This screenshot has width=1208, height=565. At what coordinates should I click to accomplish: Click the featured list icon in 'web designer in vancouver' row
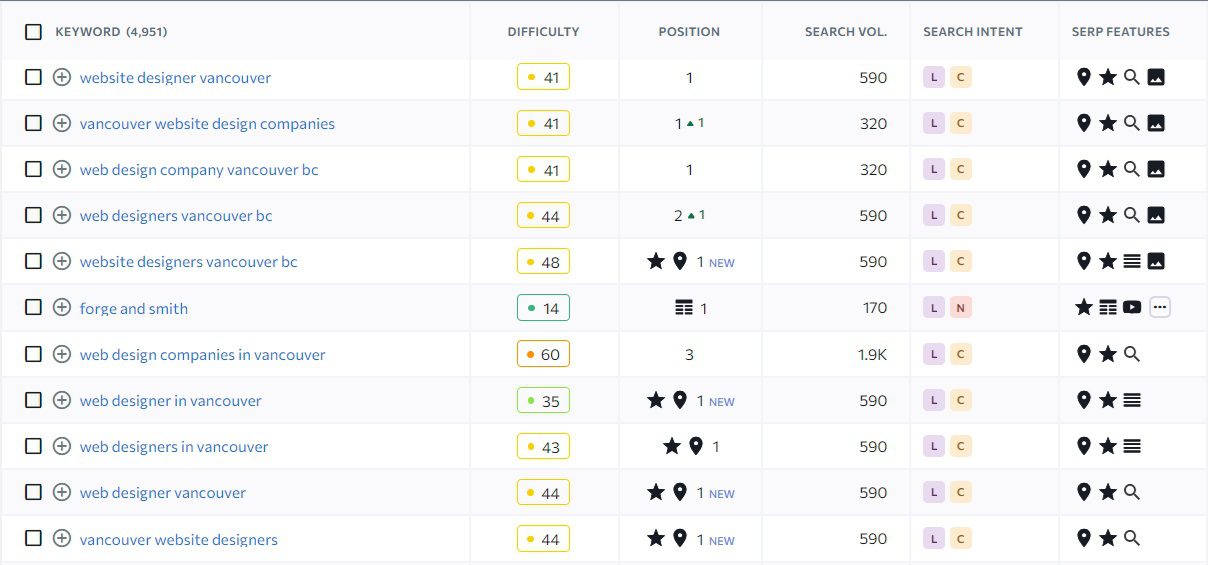coord(1132,401)
